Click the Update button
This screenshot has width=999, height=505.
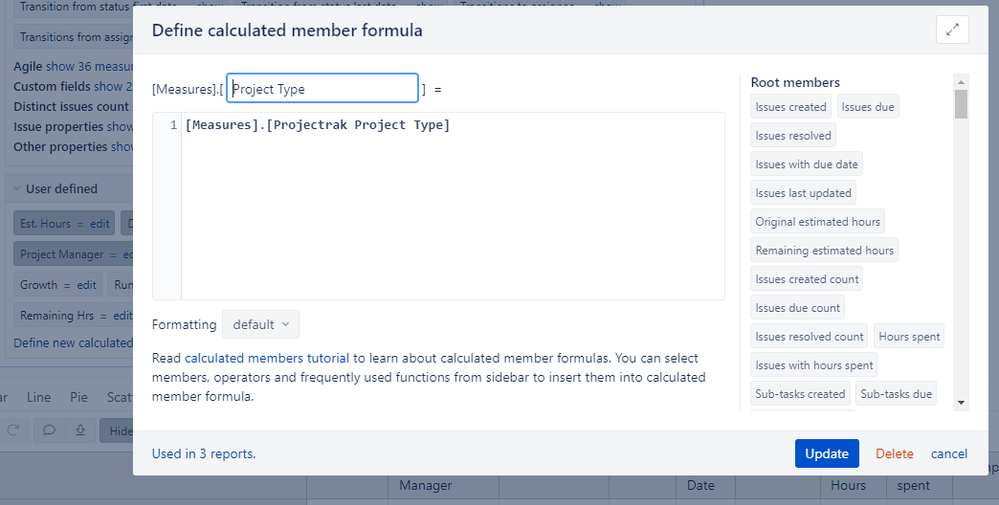click(826, 453)
